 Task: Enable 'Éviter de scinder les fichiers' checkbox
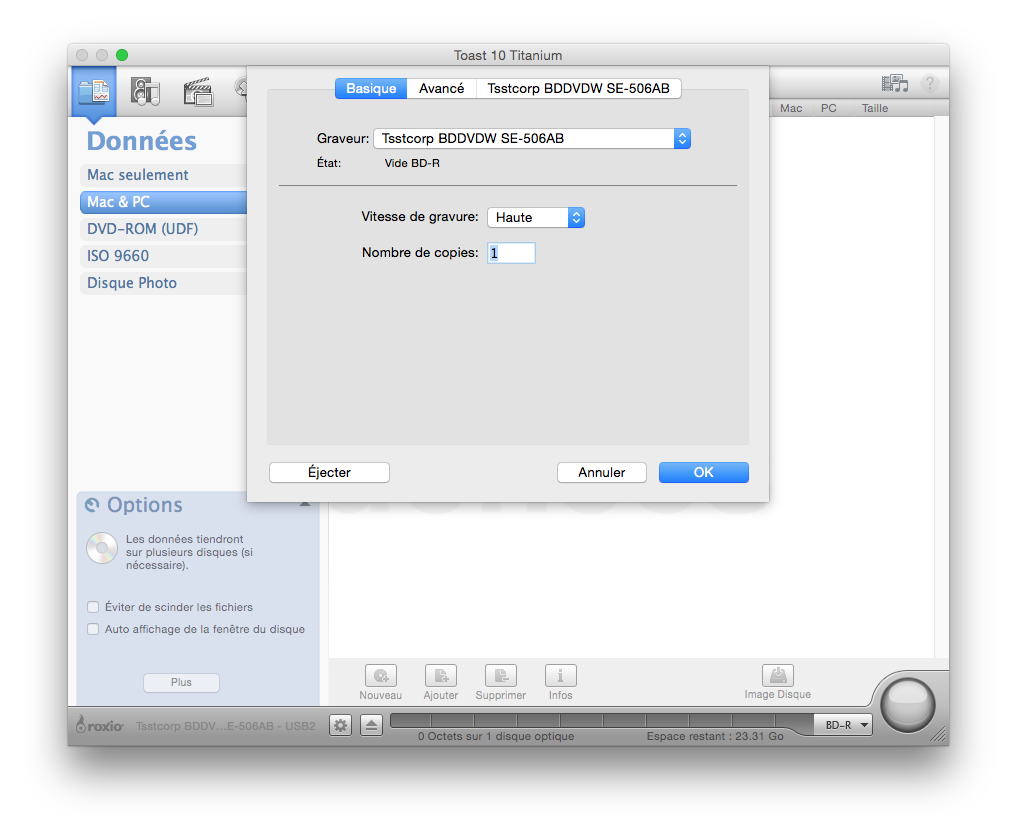93,607
